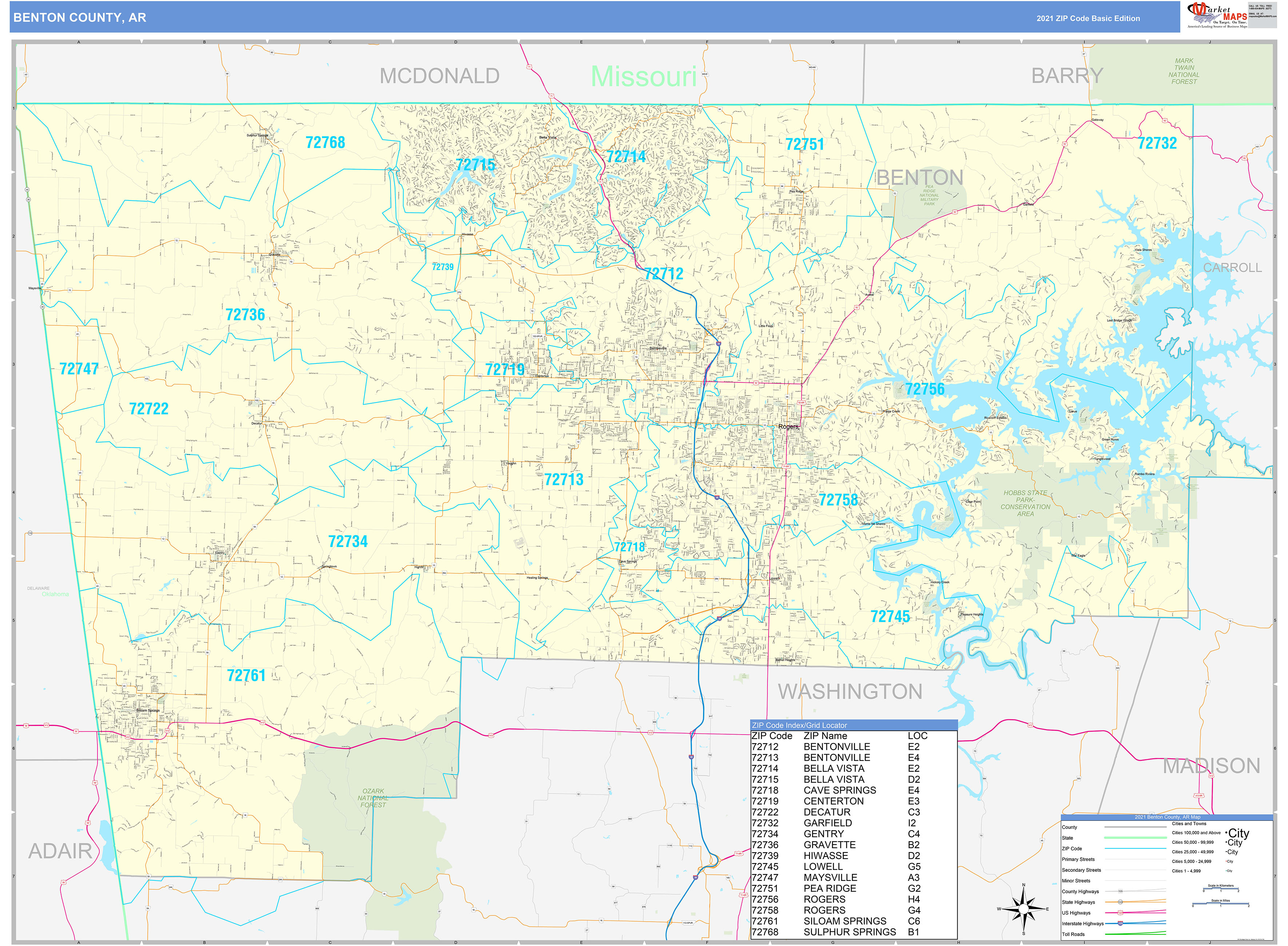Screen dimensions: 1288x946
Task: Select the 72722 ZIP label on the map
Action: 149,409
